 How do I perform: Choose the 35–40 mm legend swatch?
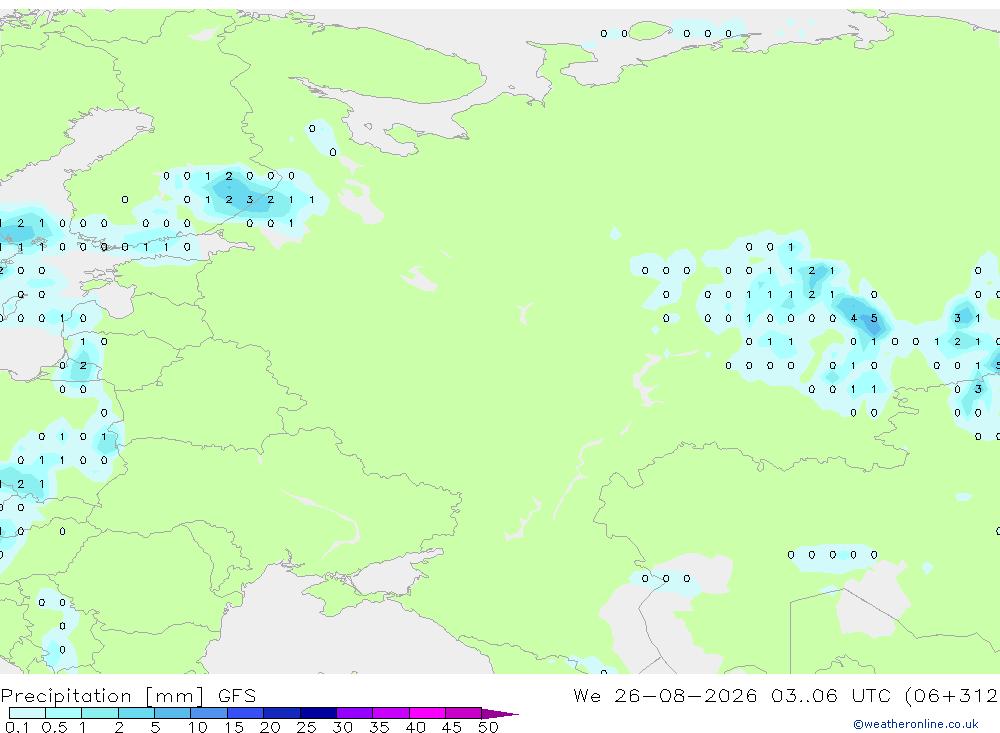point(391,713)
